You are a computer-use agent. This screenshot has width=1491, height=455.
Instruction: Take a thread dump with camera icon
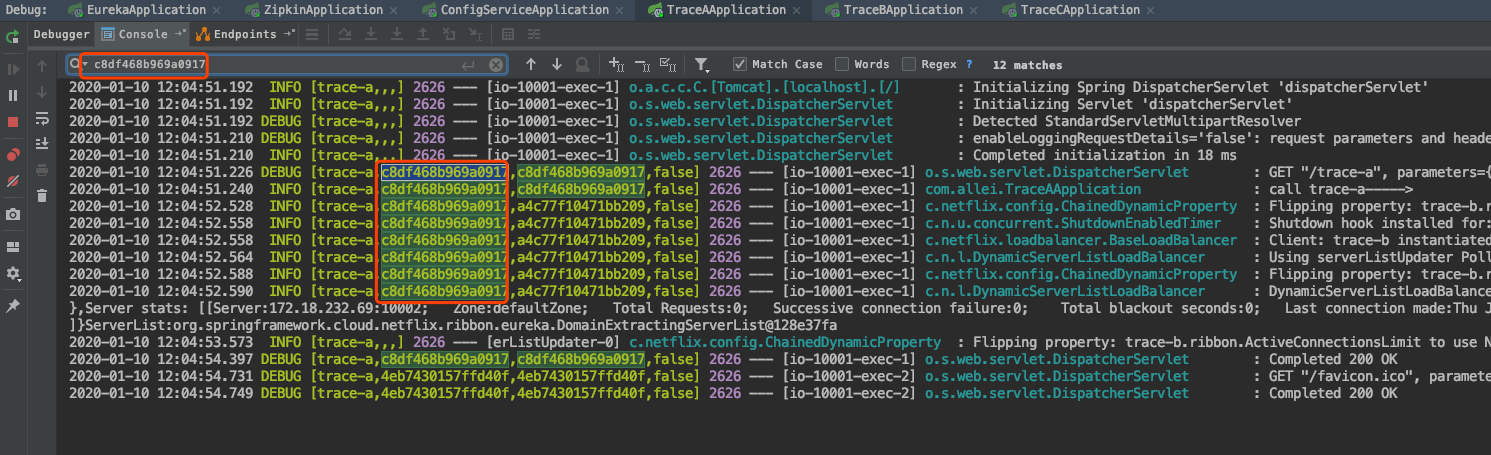(x=13, y=214)
